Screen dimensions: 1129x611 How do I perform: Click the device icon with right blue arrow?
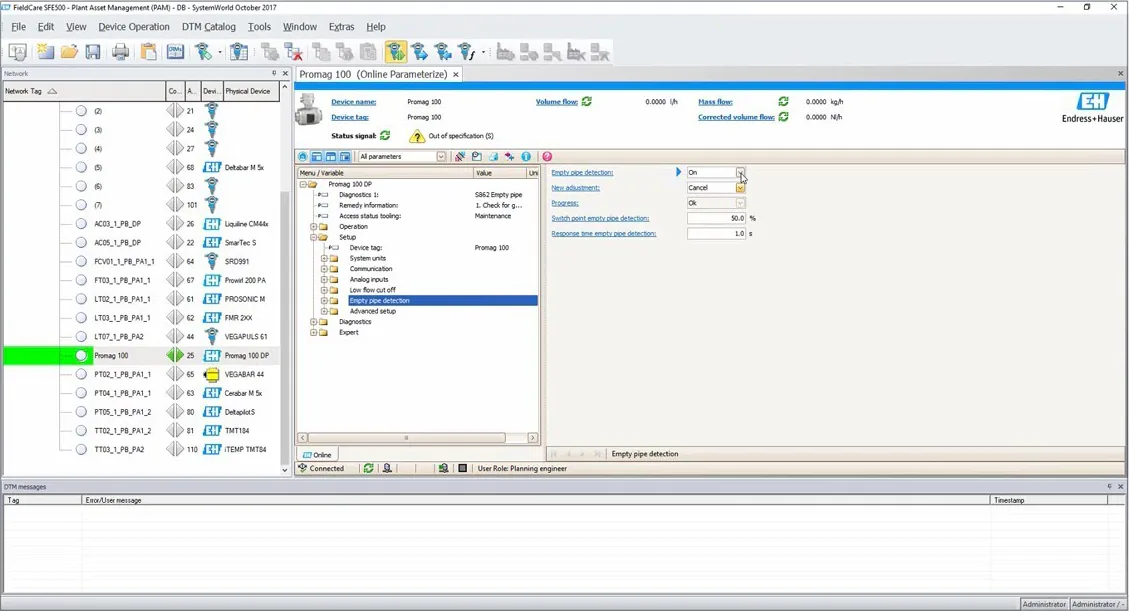[420, 52]
